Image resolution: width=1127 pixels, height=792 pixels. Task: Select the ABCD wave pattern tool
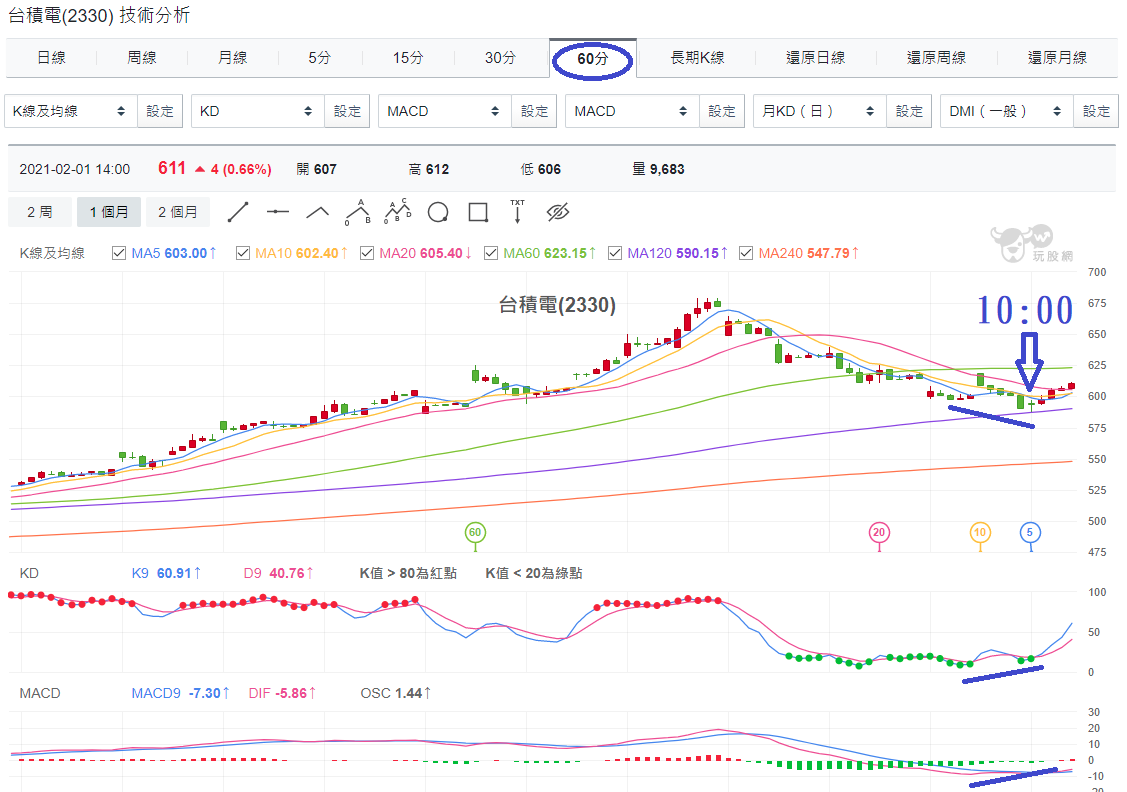click(x=397, y=211)
